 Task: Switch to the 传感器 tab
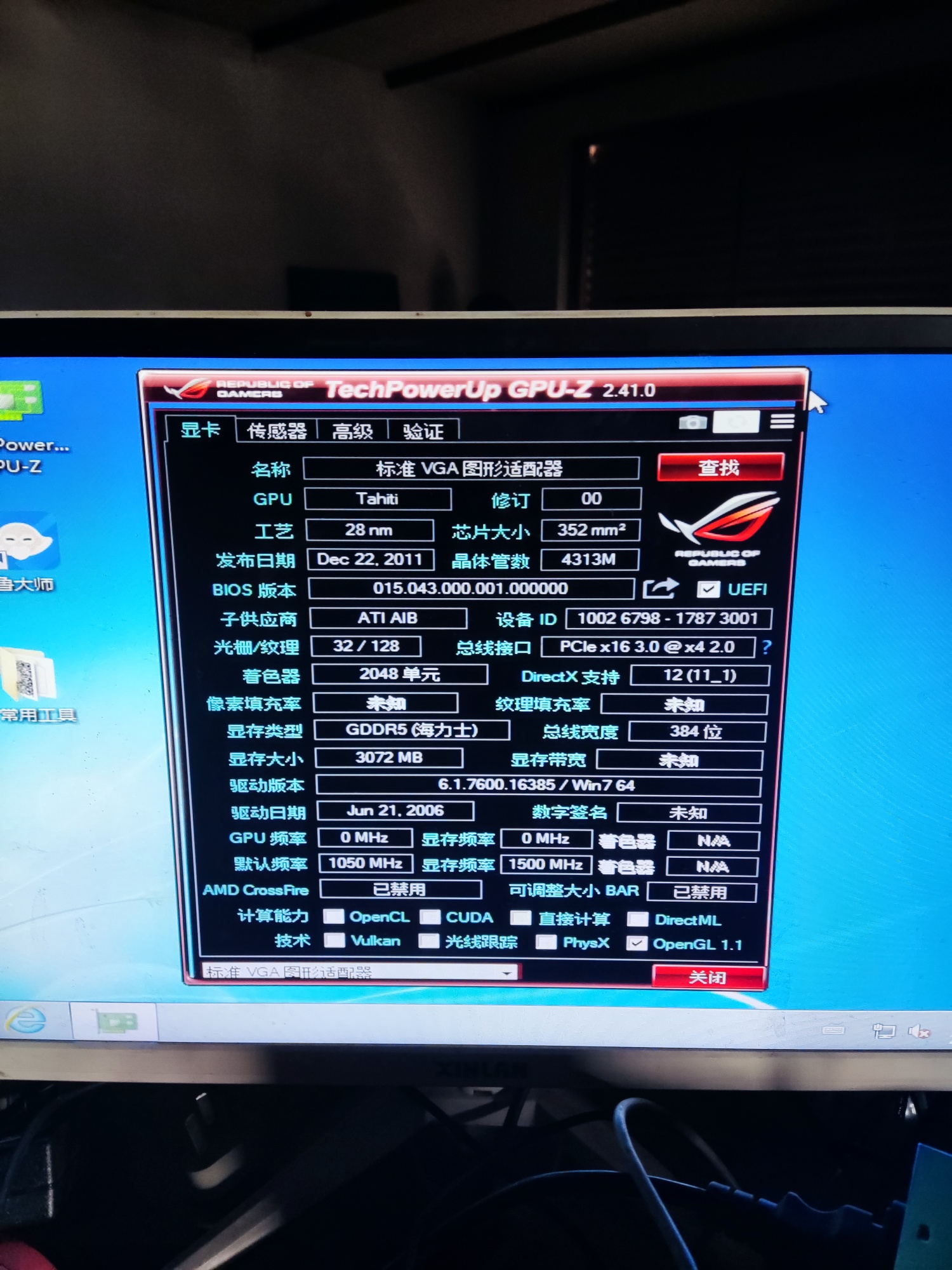click(277, 431)
